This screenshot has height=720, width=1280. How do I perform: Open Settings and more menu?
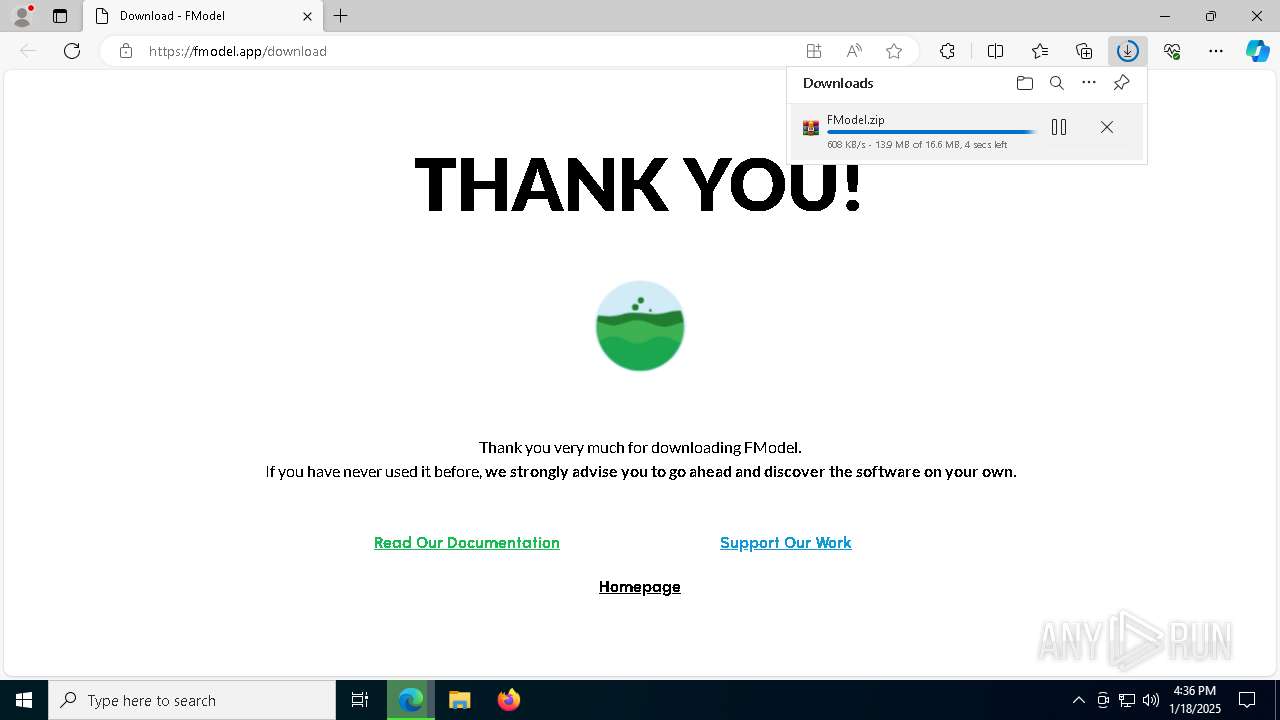tap(1216, 51)
